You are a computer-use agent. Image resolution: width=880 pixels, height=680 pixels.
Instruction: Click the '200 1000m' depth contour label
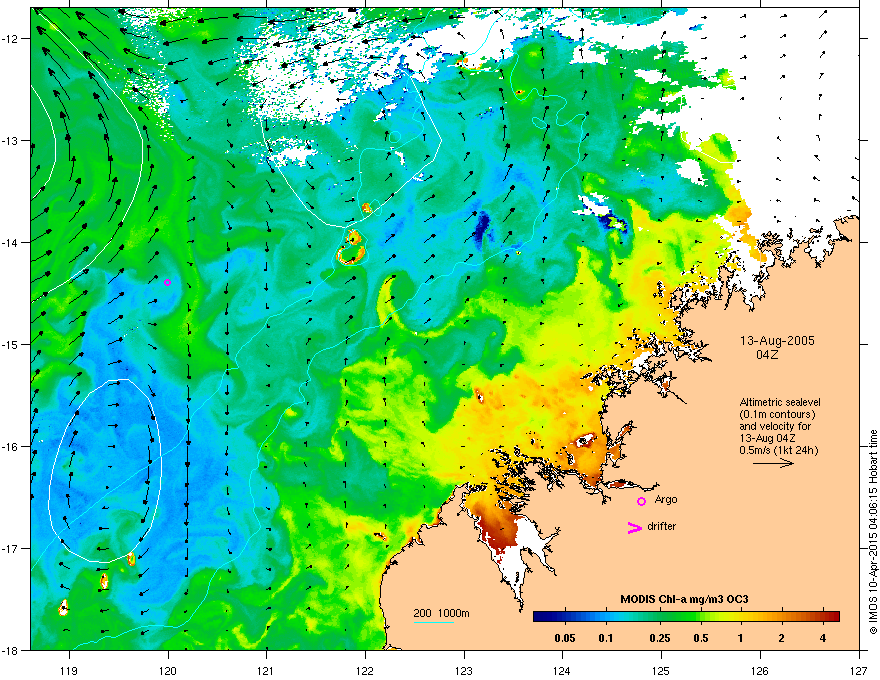click(x=442, y=613)
